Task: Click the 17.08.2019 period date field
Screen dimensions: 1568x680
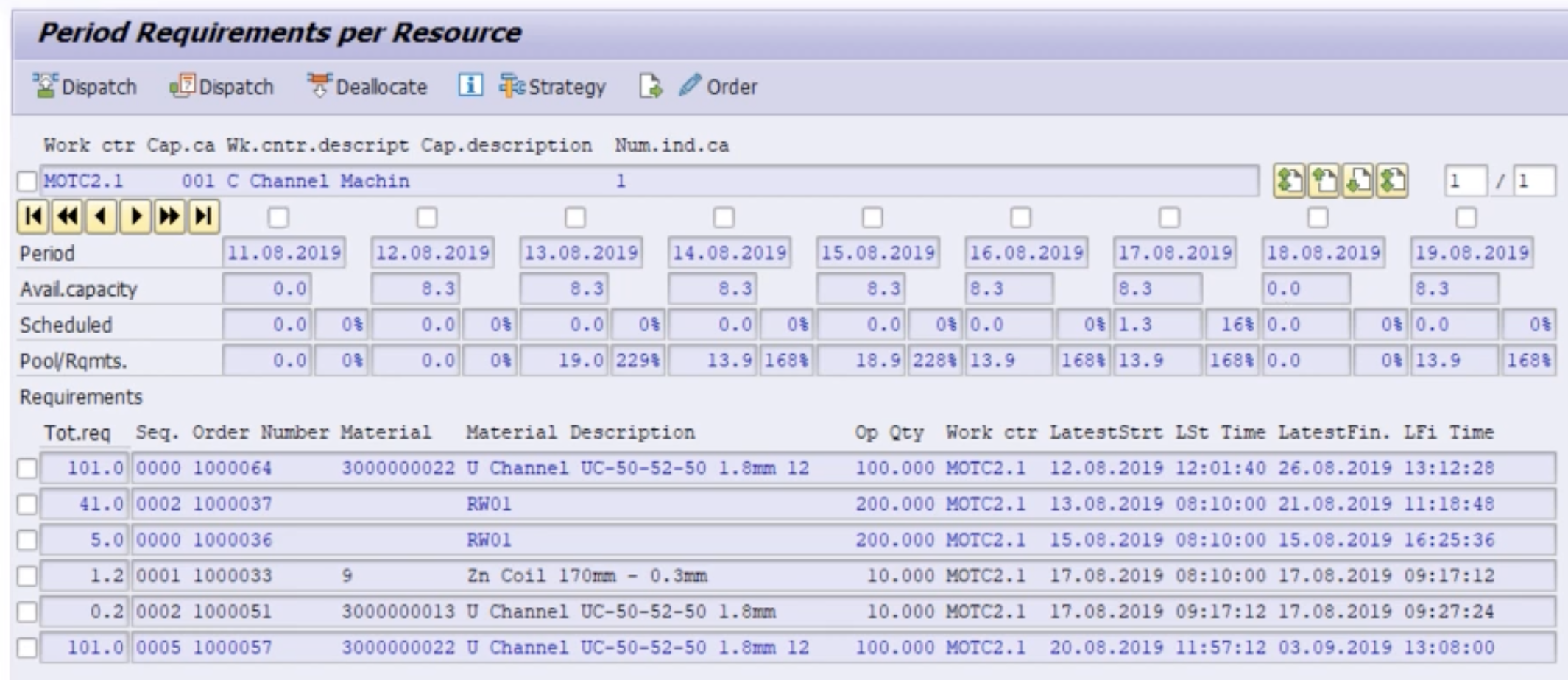Action: [x=1175, y=253]
